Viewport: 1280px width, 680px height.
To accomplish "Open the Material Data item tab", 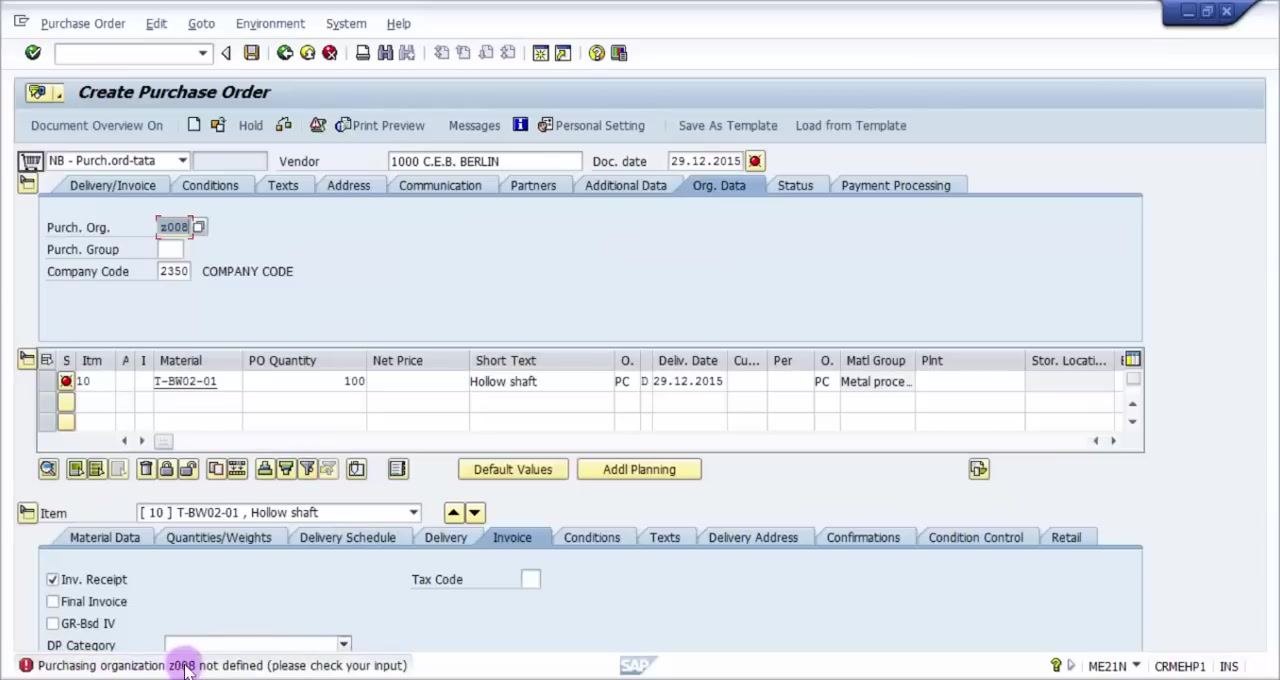I will click(105, 537).
